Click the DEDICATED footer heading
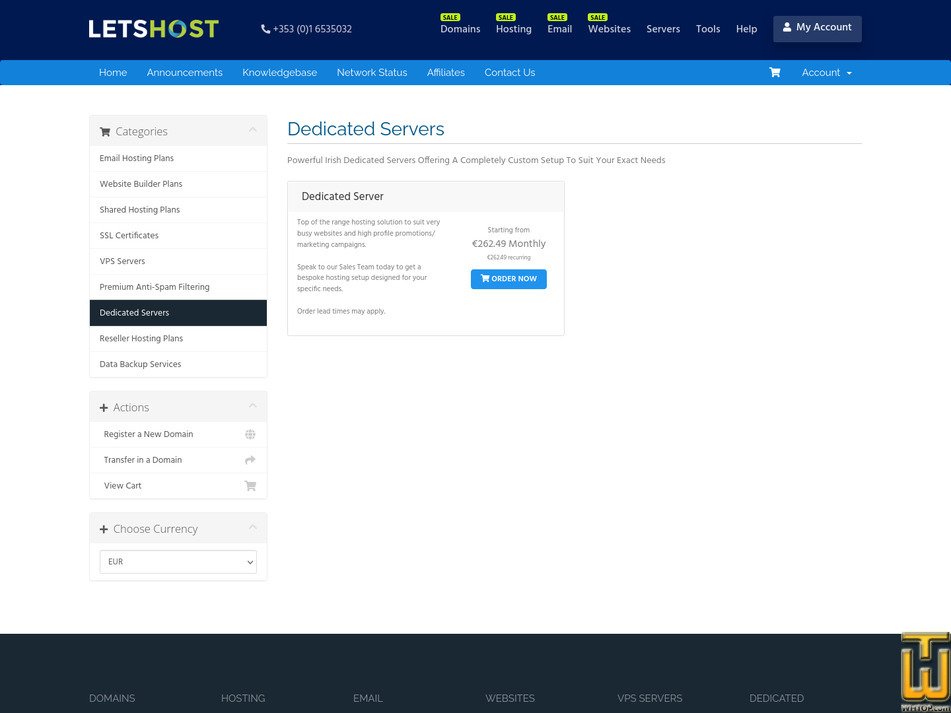Image resolution: width=951 pixels, height=713 pixels. pyautogui.click(x=776, y=698)
